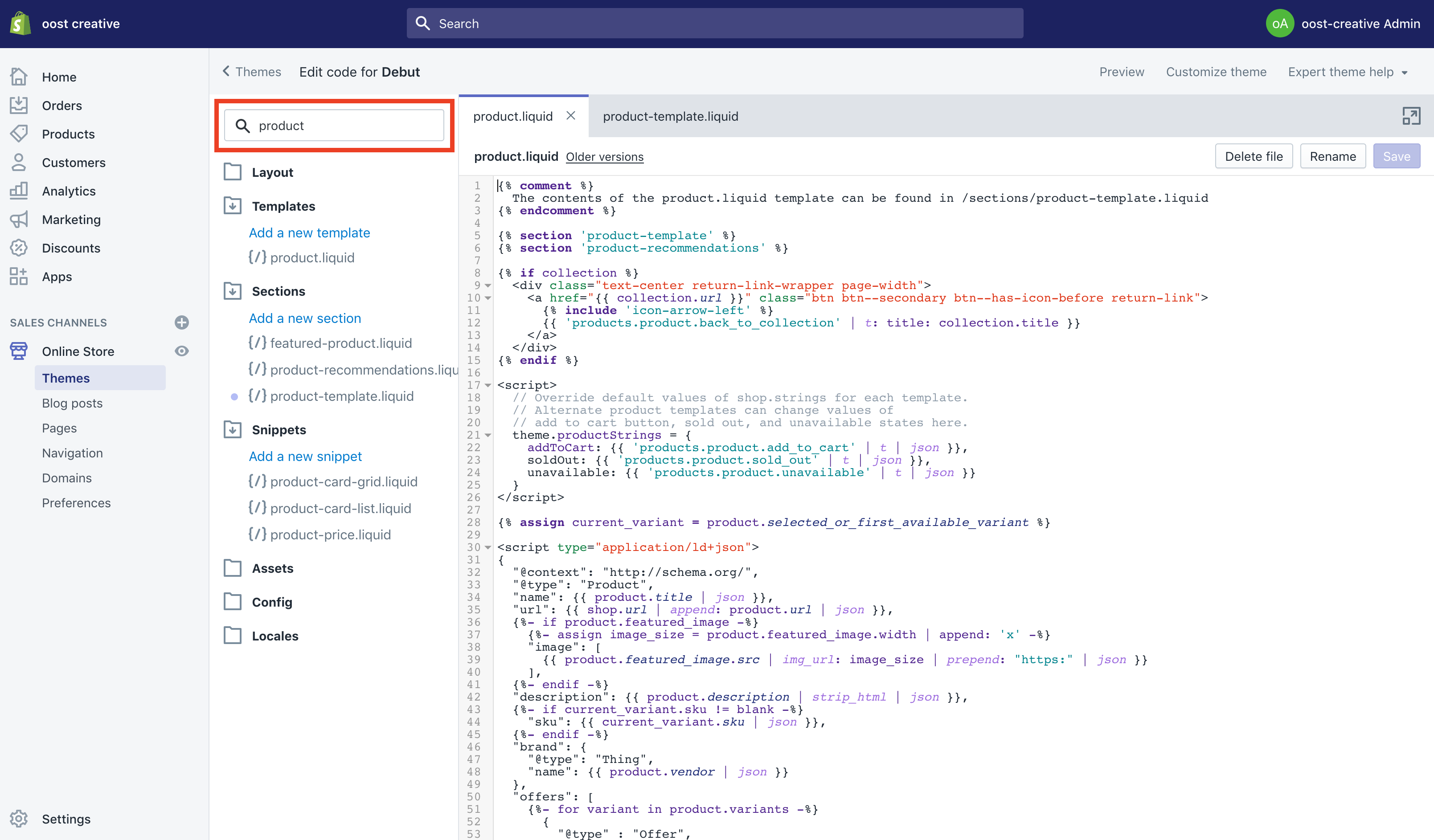Fold code at line 9
1434x840 pixels.
pyautogui.click(x=488, y=285)
